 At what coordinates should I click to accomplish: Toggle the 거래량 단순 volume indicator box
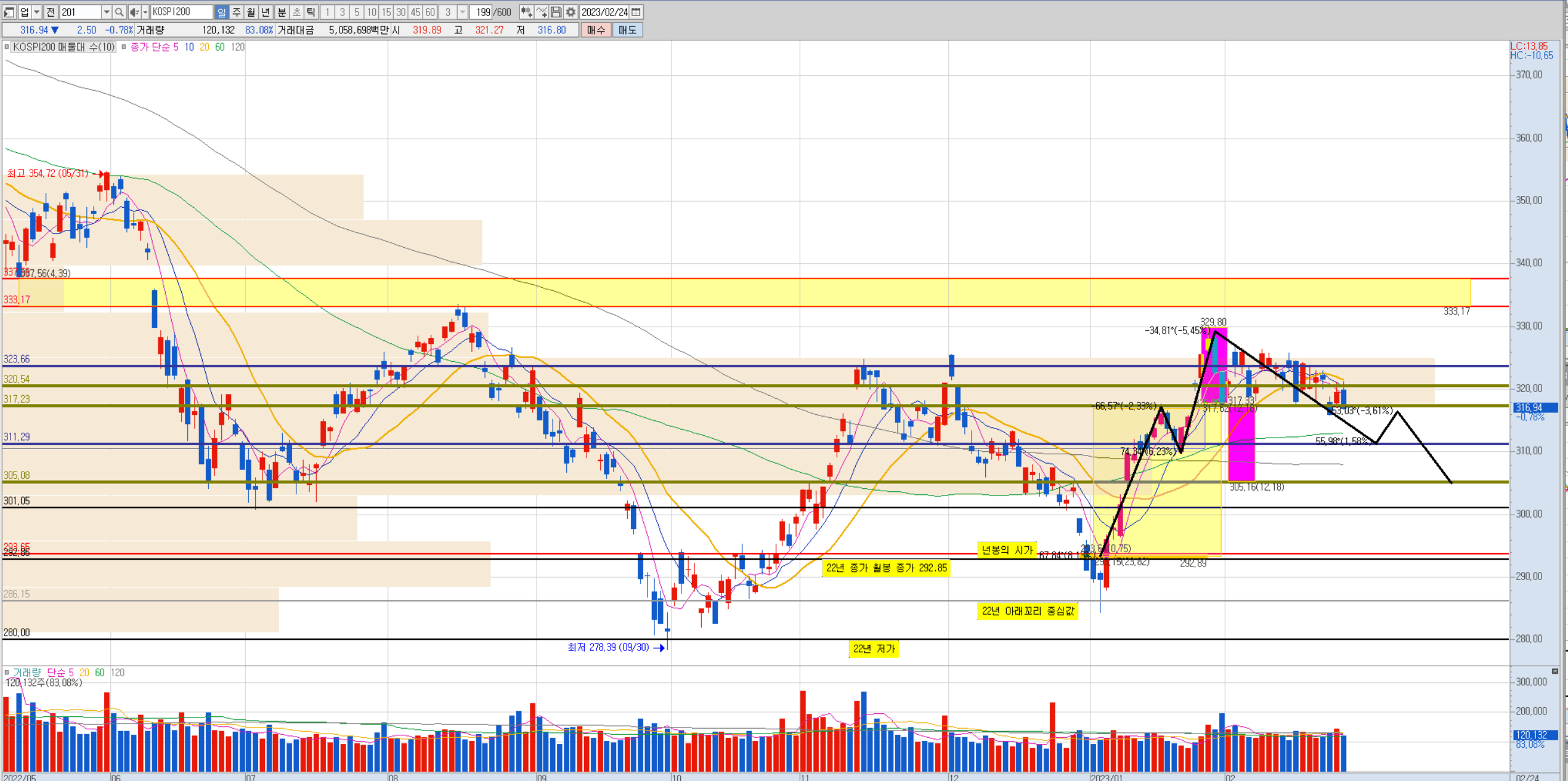(7, 673)
